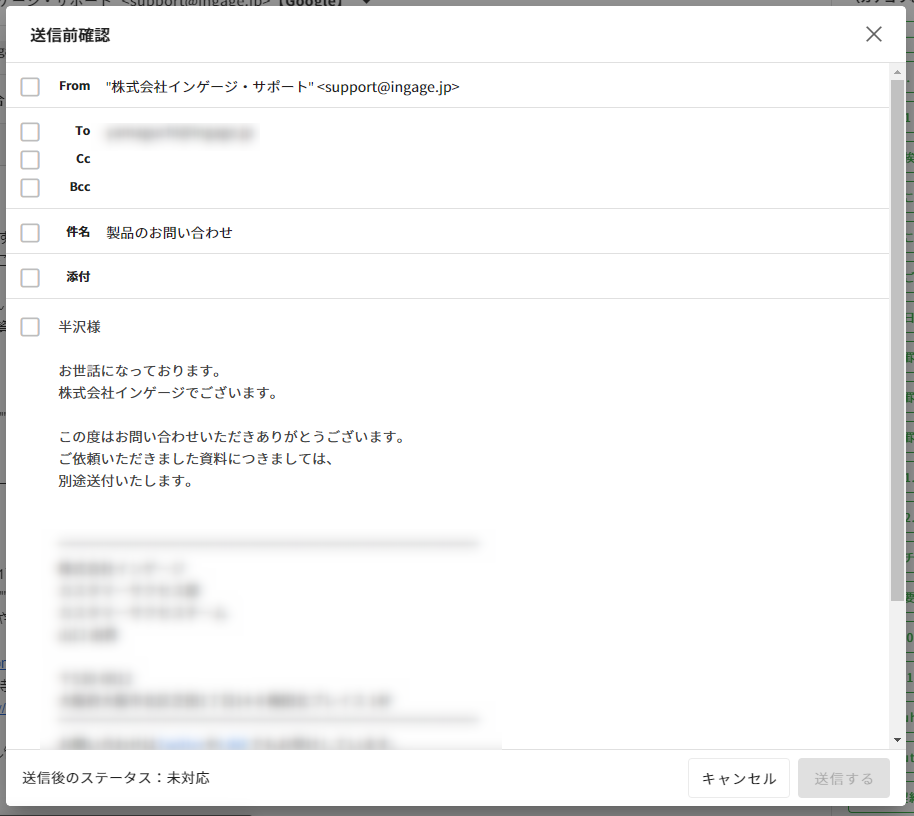Screen dimensions: 914x816
Task: Click the 送信前確認 dialog title
Action: (x=70, y=35)
